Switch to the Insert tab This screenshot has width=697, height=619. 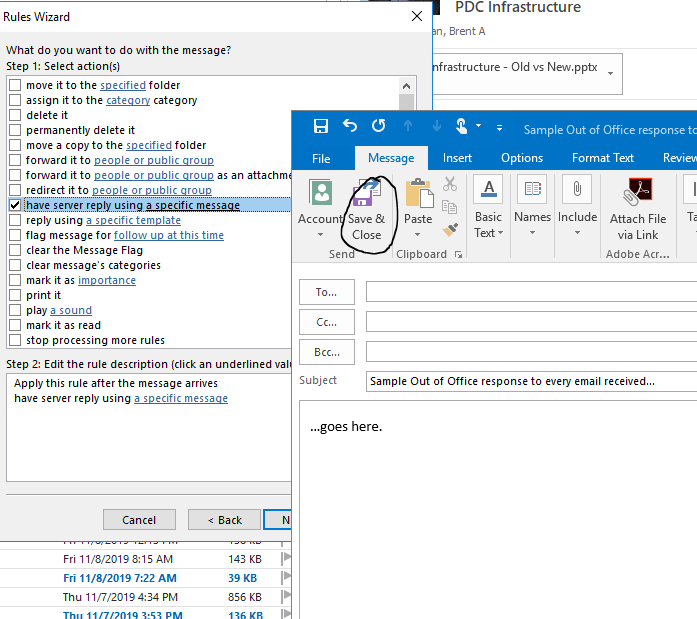(457, 158)
